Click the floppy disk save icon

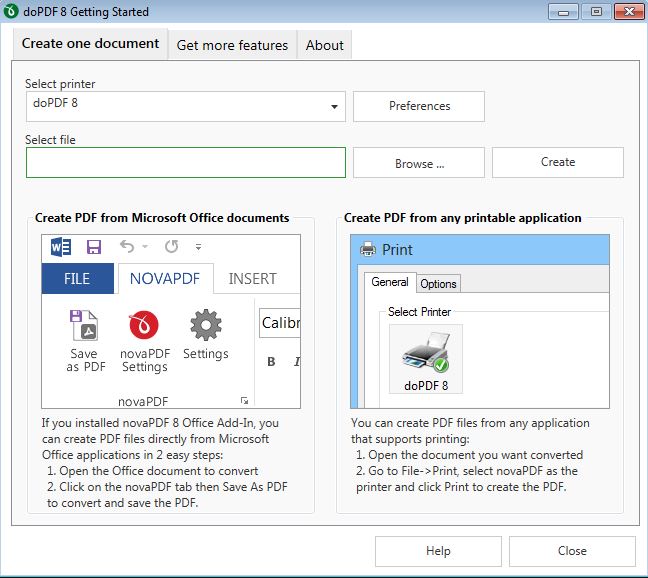[94, 247]
